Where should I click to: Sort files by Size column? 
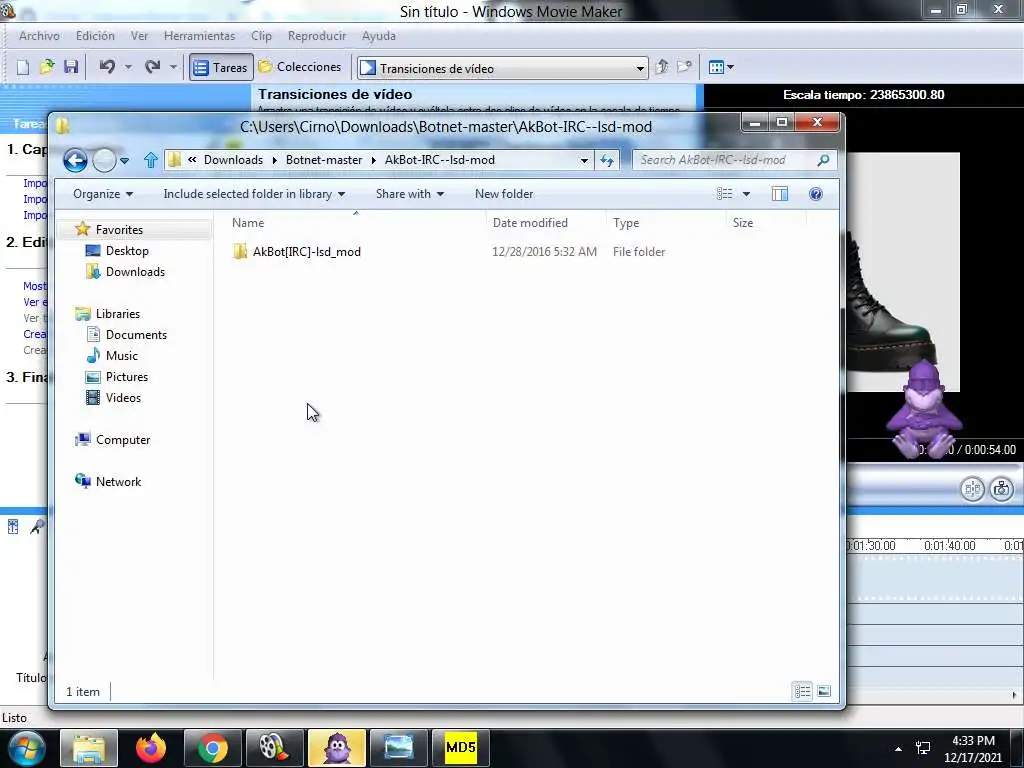(765, 223)
